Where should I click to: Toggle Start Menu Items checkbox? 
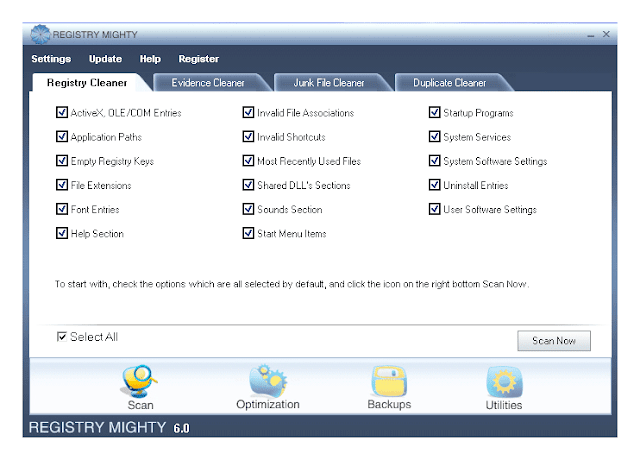tap(248, 233)
